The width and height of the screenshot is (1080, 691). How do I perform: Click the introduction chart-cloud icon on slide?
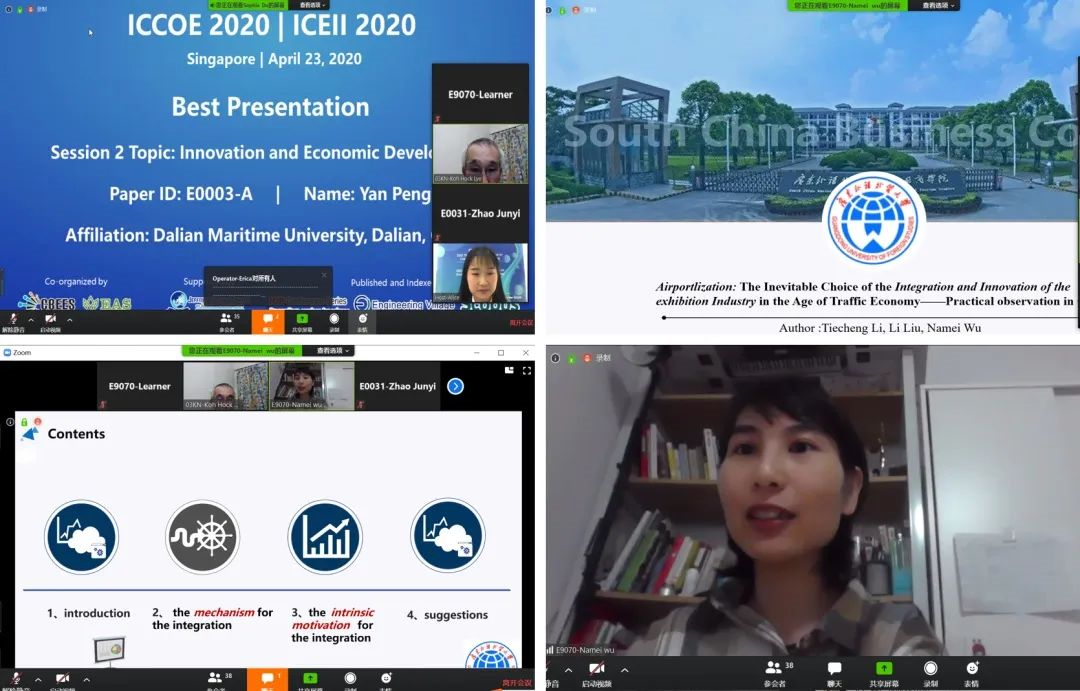pos(81,537)
